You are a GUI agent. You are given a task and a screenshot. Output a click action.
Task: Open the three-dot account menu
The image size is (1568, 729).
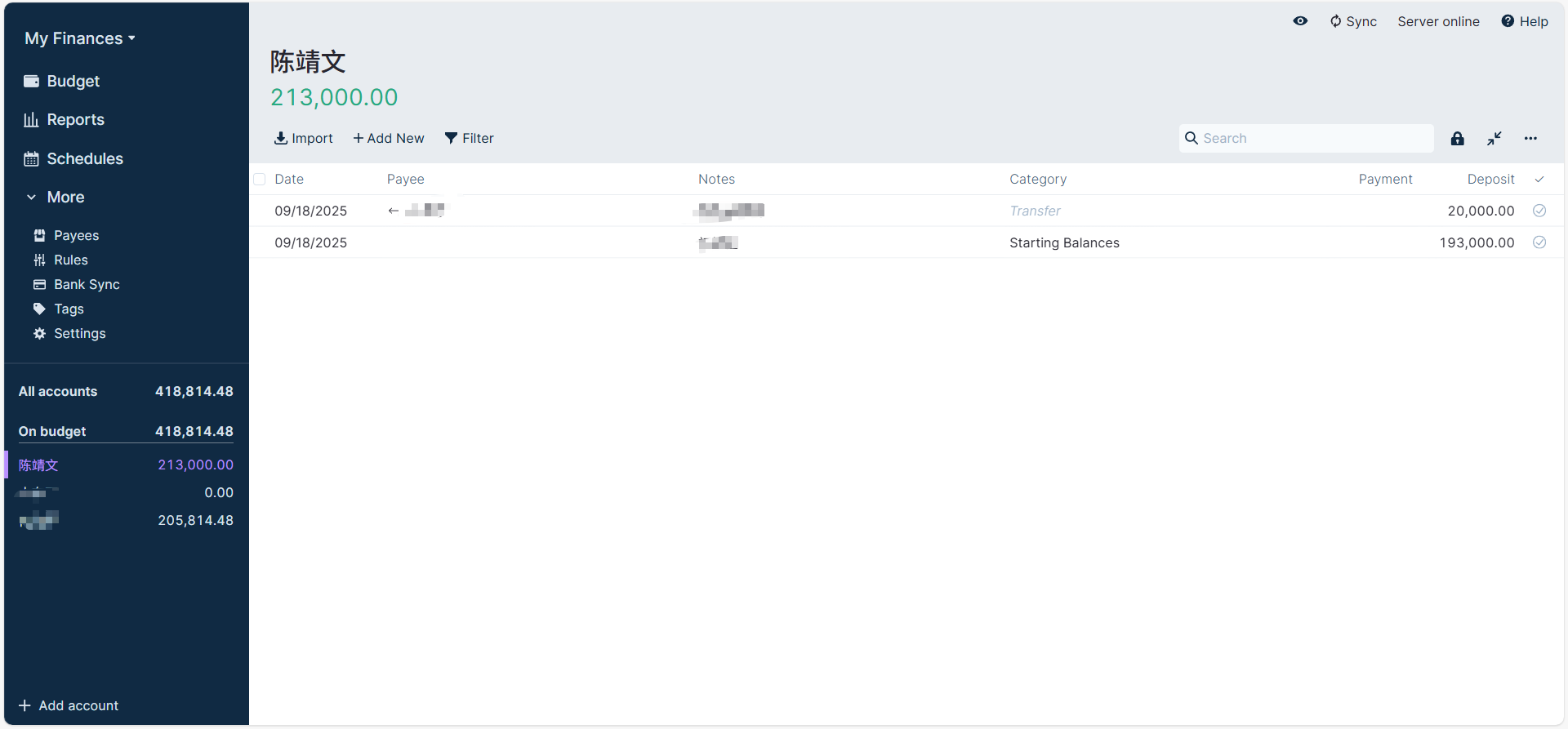[x=1530, y=139]
